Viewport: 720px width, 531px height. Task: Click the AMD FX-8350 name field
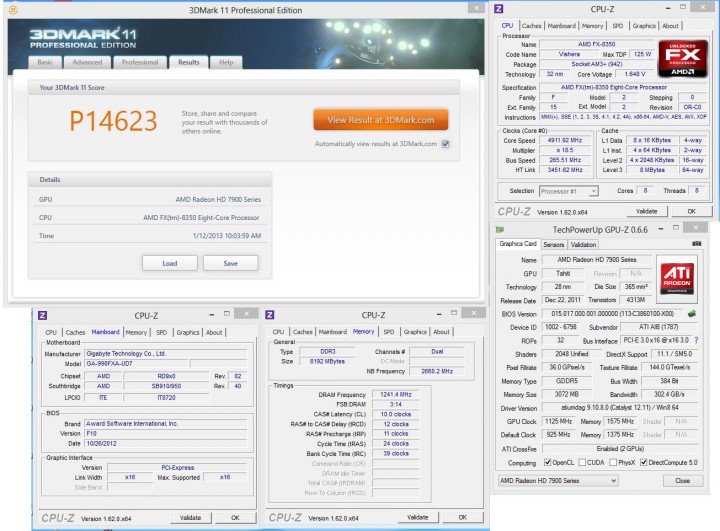(596, 45)
